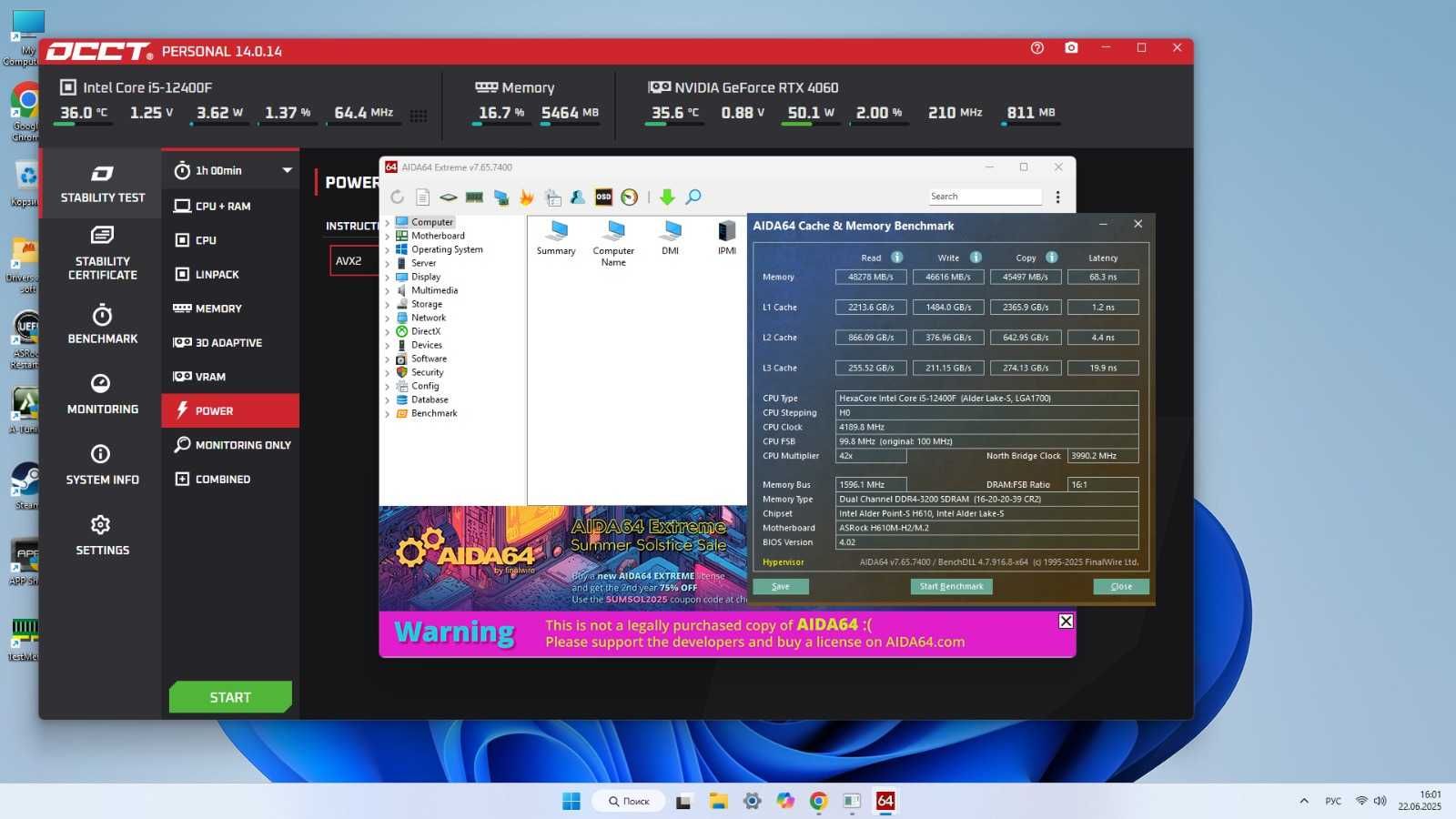Open the 1h 00min duration dropdown
This screenshot has height=819, width=1456.
point(234,170)
